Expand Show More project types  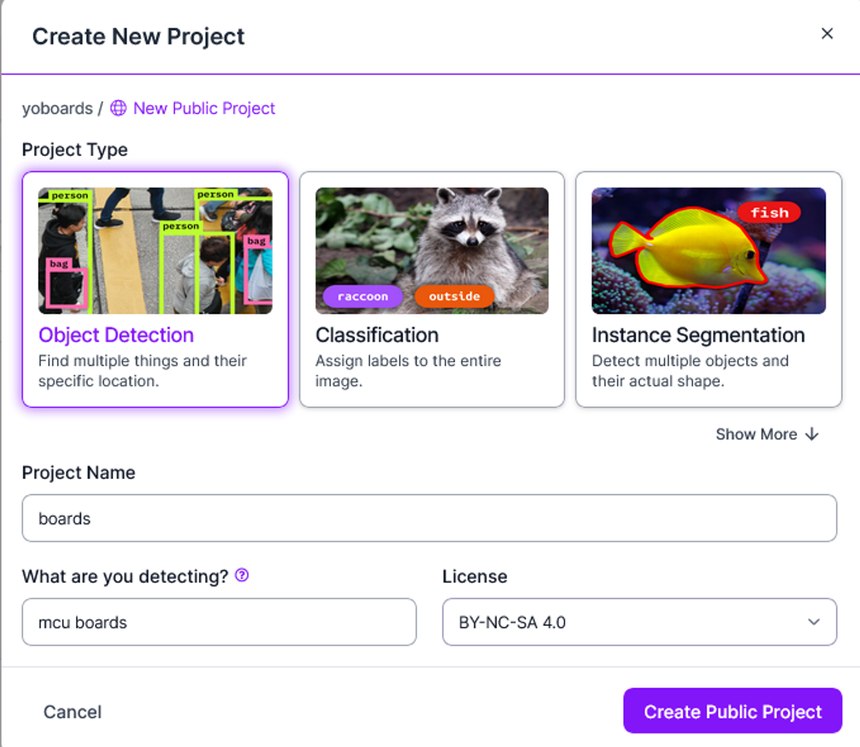[x=768, y=434]
